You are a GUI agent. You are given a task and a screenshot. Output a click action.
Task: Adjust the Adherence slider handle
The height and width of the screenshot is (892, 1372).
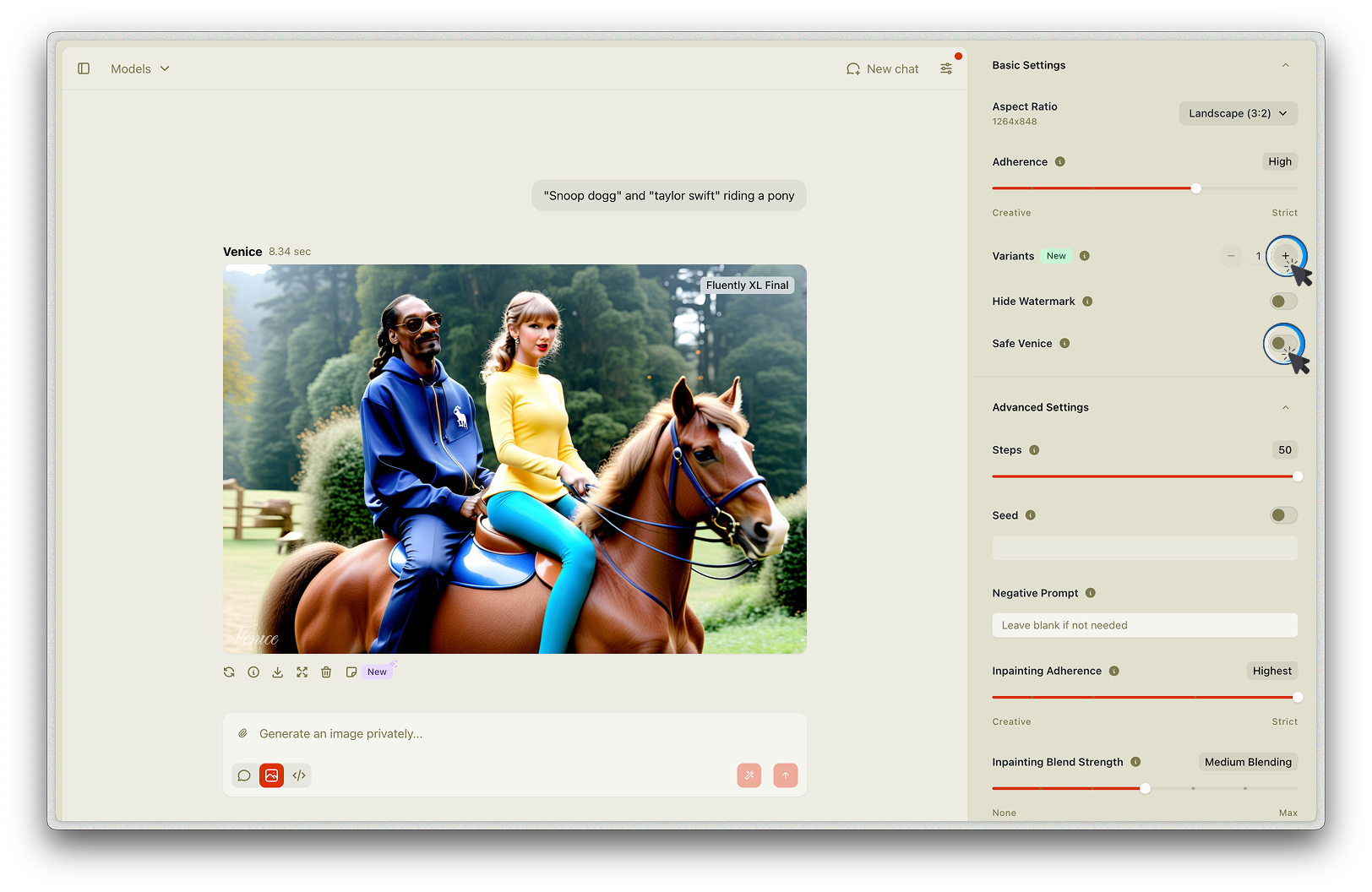click(1195, 188)
